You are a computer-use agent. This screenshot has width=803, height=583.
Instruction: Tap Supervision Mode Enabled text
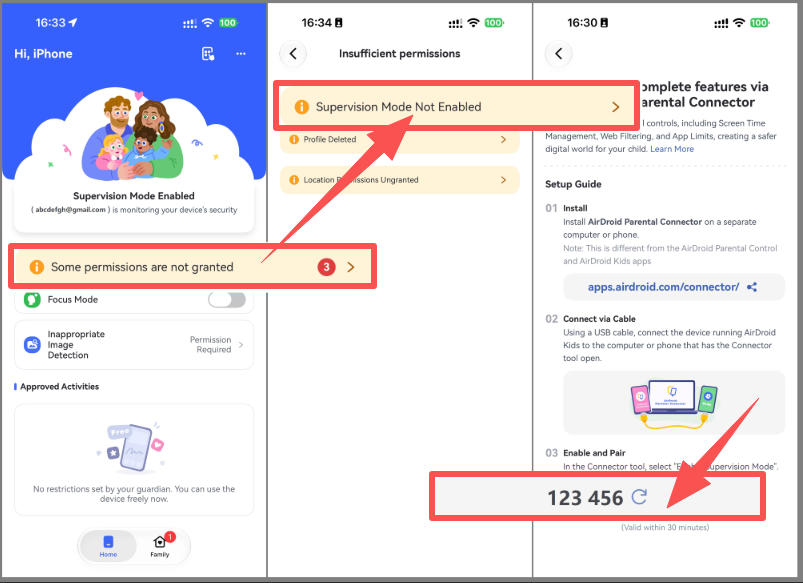[134, 196]
